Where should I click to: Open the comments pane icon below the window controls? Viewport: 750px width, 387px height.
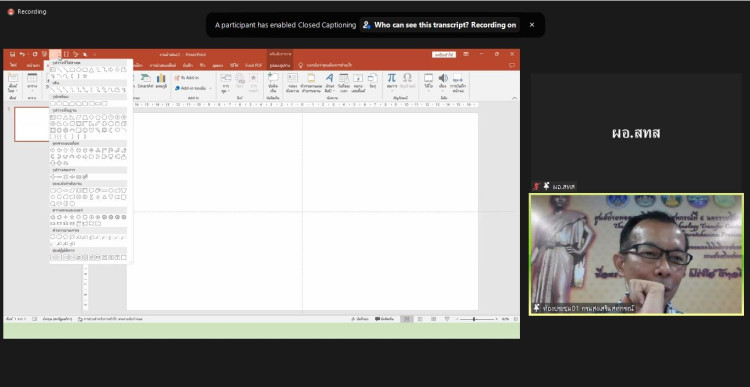pyautogui.click(x=512, y=65)
